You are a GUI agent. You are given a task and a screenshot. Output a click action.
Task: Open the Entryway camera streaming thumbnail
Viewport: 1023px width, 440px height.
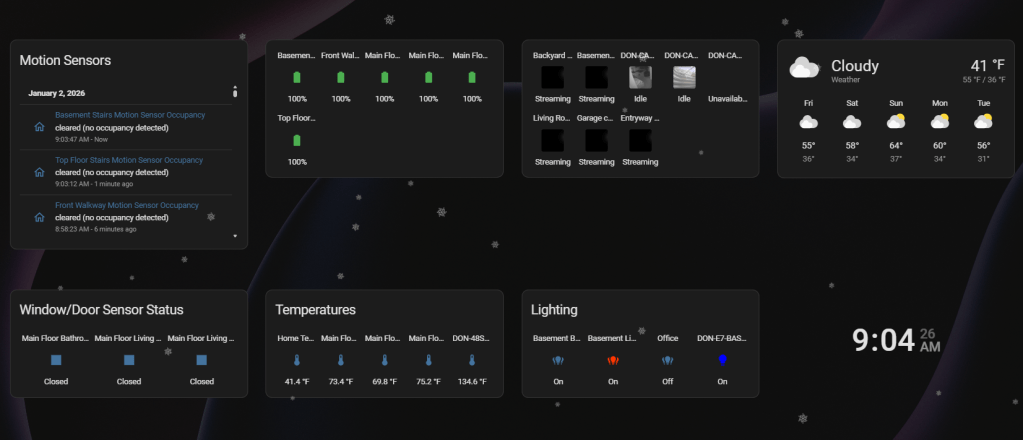pos(640,140)
